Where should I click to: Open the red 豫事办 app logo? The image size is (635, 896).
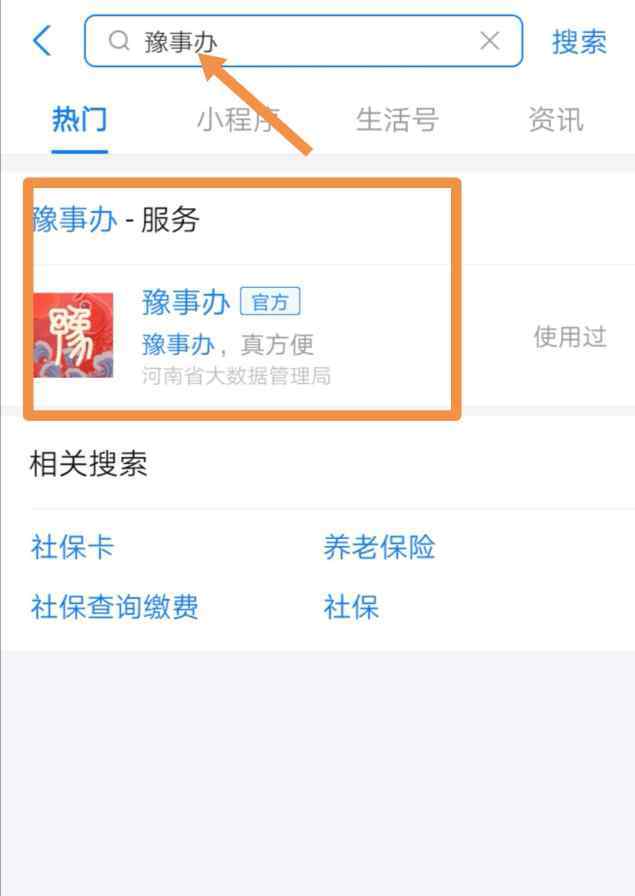point(73,335)
